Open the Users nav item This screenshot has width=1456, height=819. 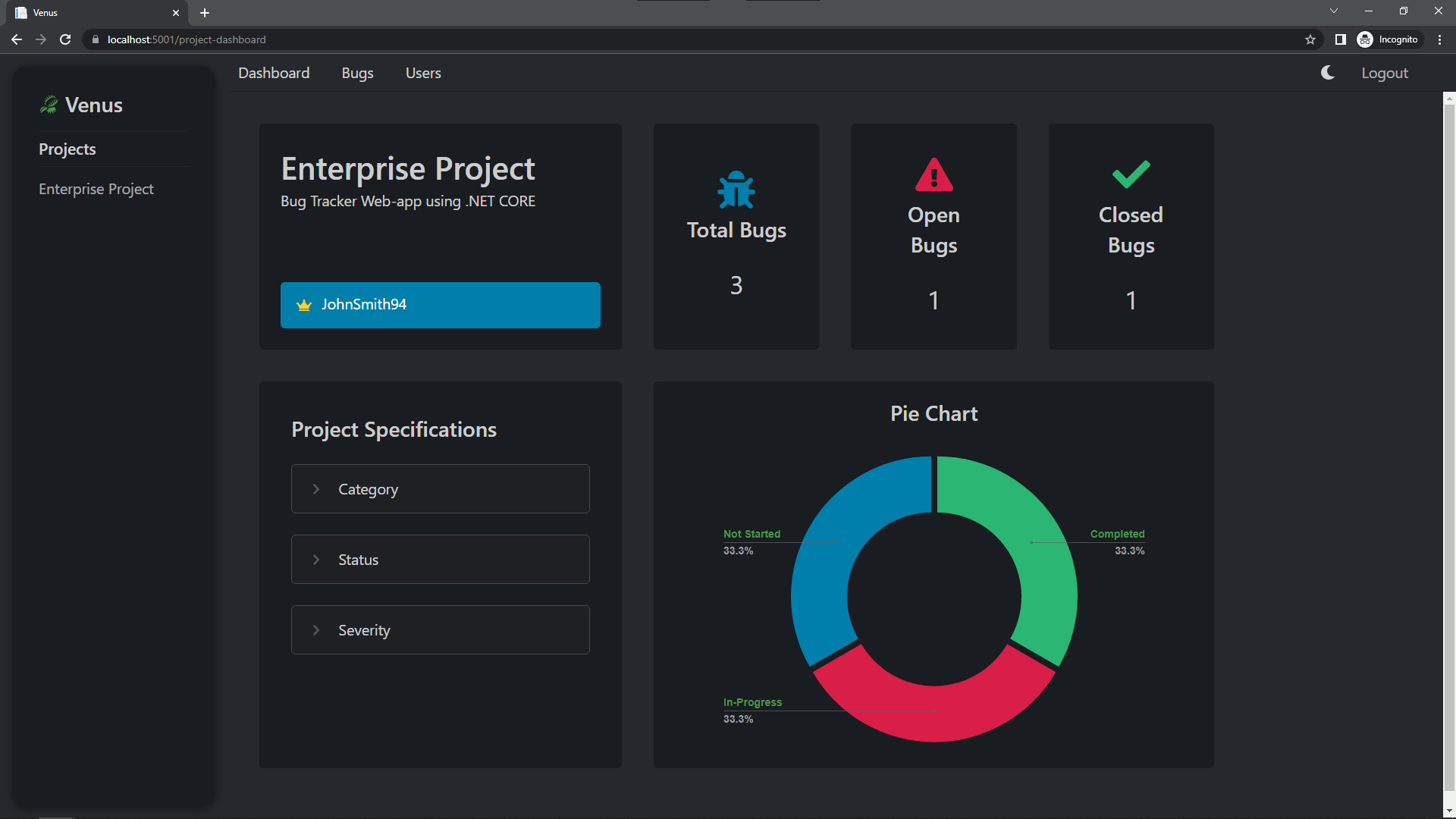click(x=423, y=73)
